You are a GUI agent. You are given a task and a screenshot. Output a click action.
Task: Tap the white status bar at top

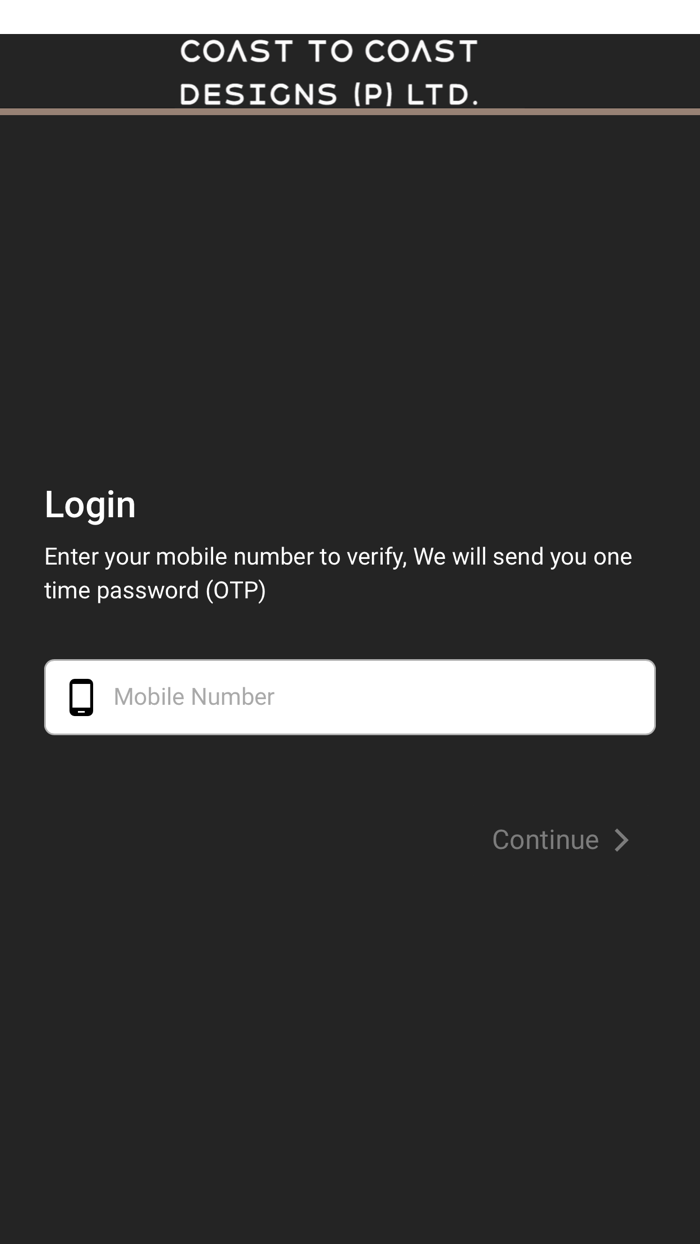[x=350, y=16]
